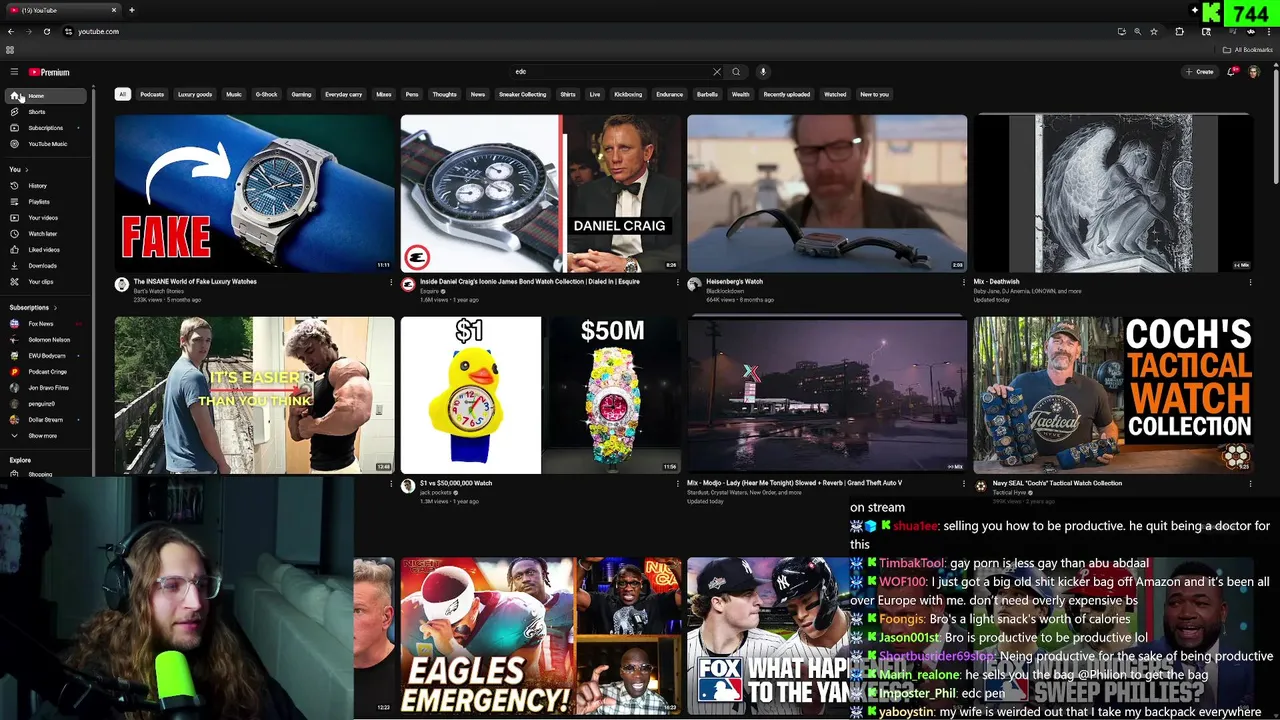1280x720 pixels.
Task: Select the Sneaker Collecting filter chip
Action: [523, 94]
